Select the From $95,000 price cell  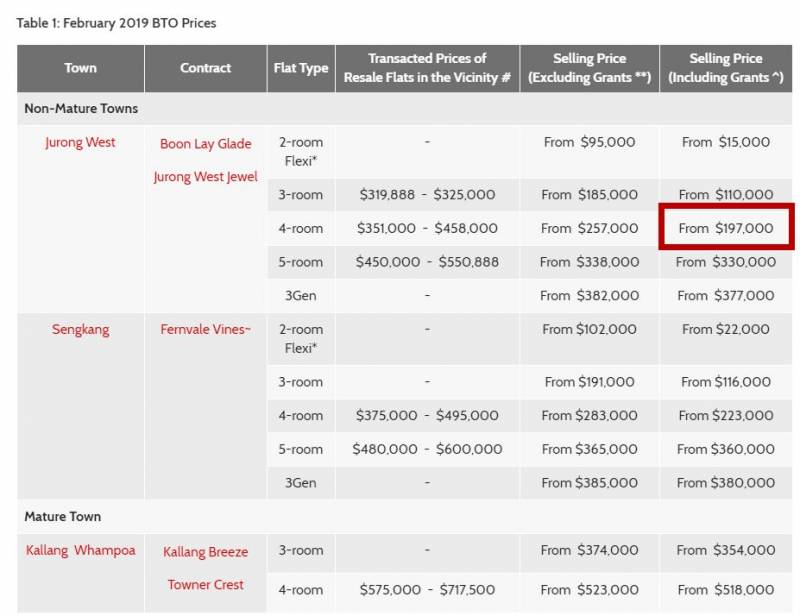(589, 142)
